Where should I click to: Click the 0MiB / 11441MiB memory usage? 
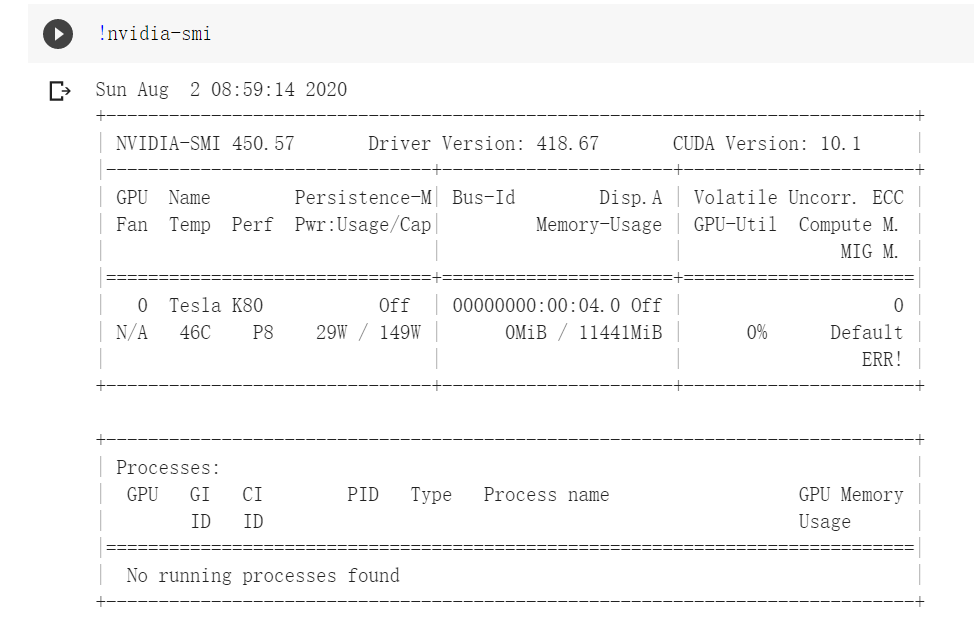point(583,333)
